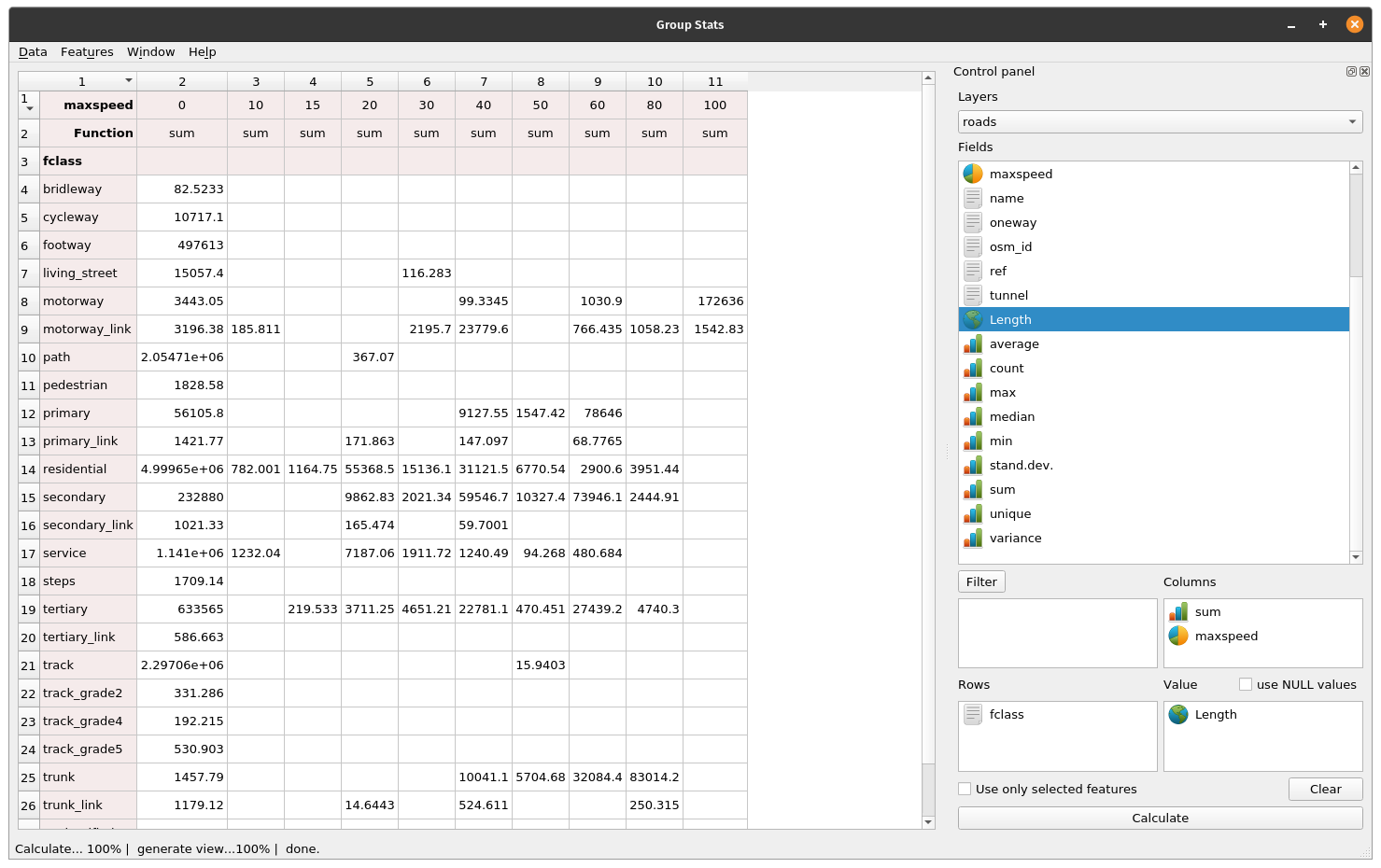The width and height of the screenshot is (1381, 868).
Task: Select the average function in the Fields list
Action: tap(1014, 343)
